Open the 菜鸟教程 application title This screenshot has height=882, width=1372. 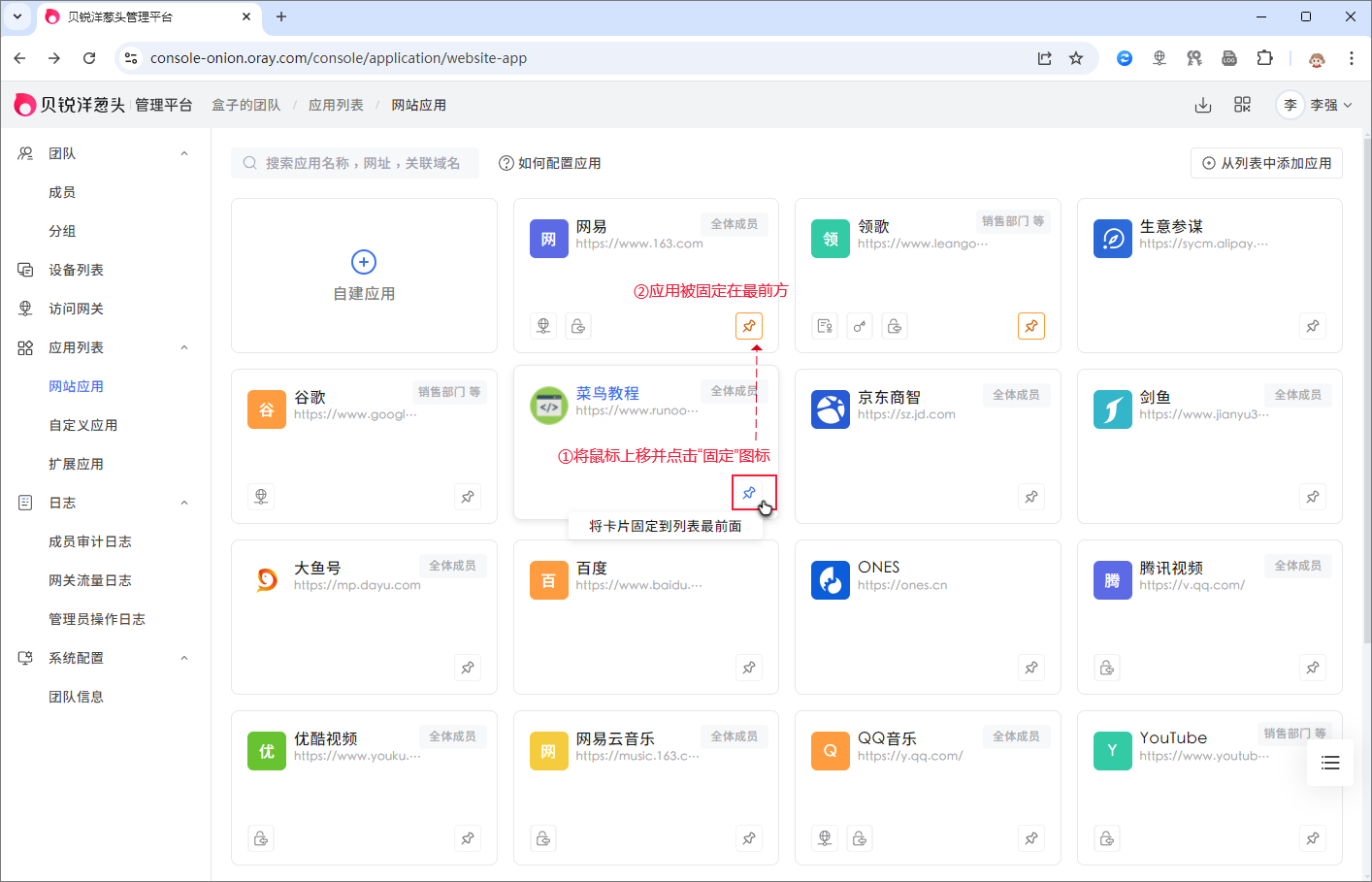tap(607, 393)
